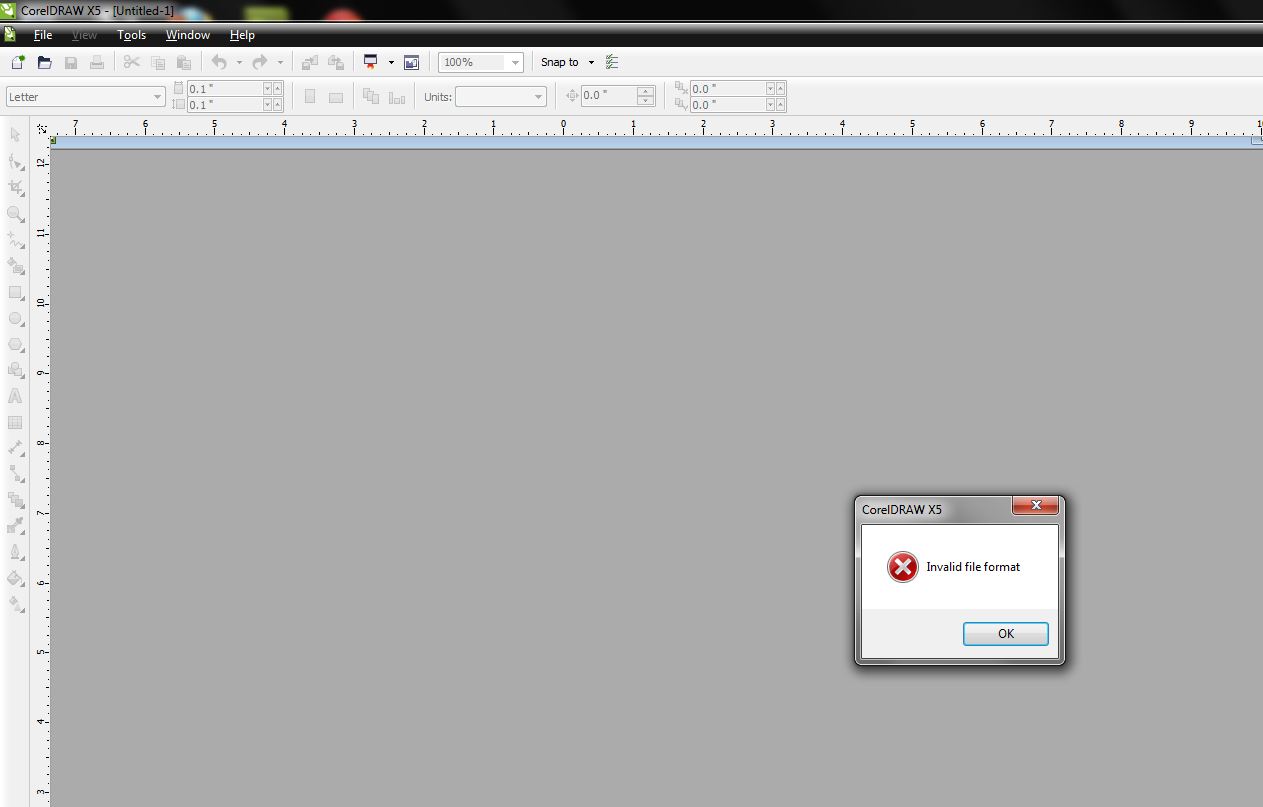Open a file with the folder icon

pyautogui.click(x=44, y=62)
